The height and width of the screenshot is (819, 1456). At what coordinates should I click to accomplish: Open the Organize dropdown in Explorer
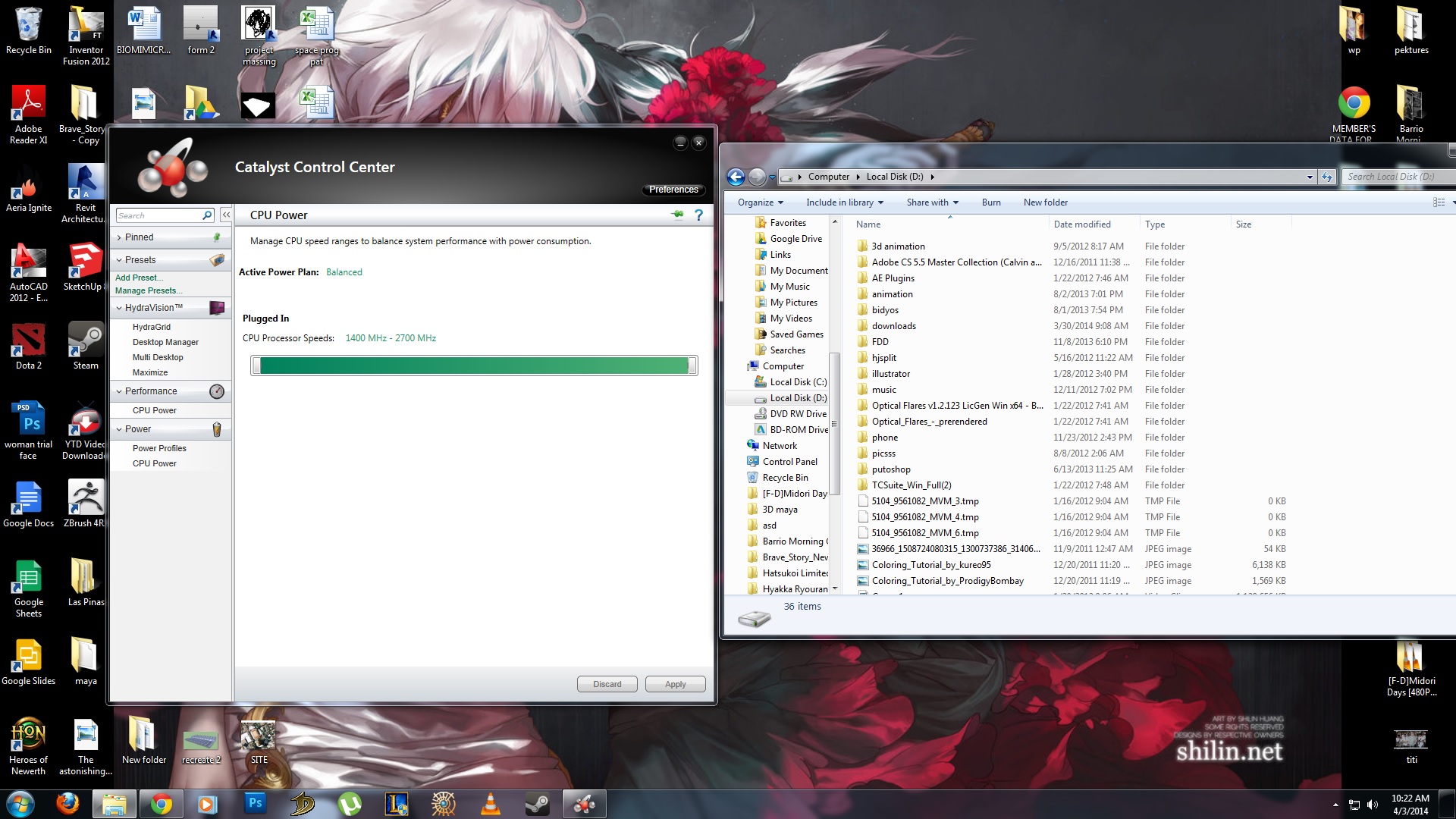[761, 202]
